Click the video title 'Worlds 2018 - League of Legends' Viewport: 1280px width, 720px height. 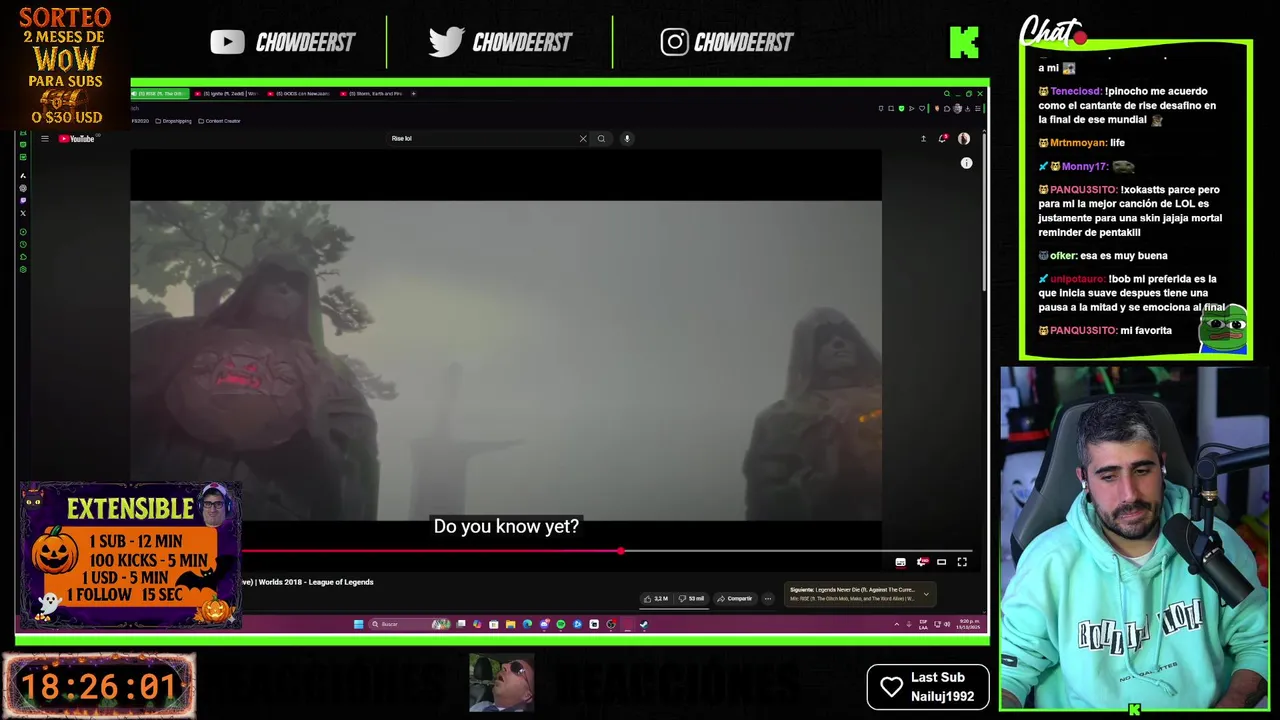316,582
